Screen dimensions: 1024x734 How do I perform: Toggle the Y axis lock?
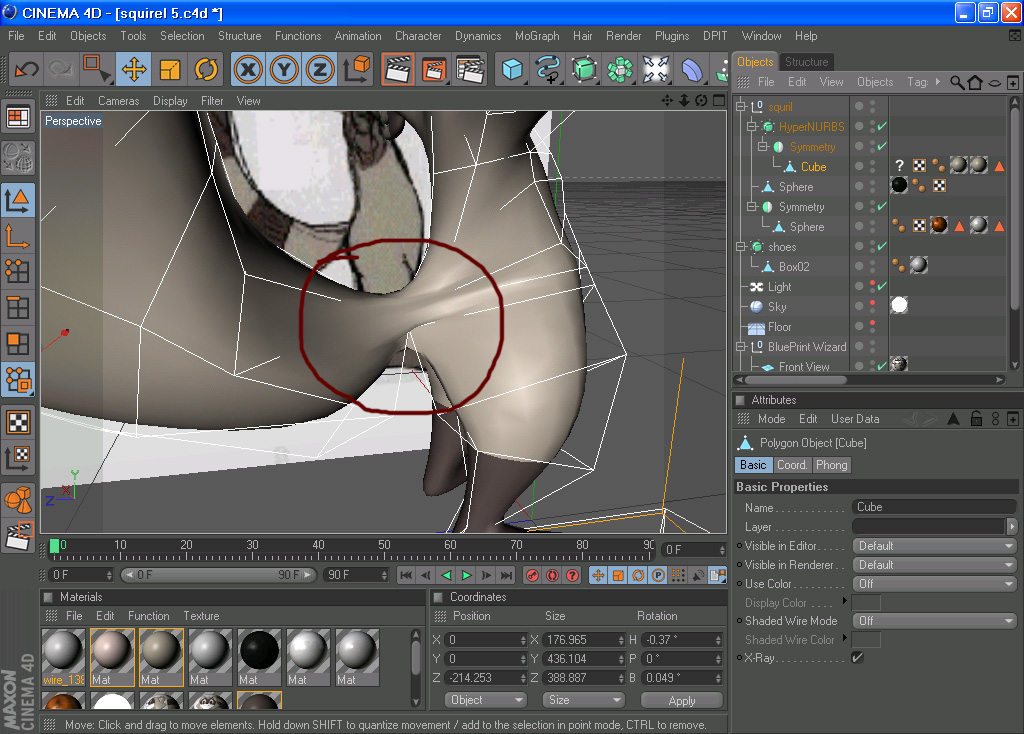284,69
